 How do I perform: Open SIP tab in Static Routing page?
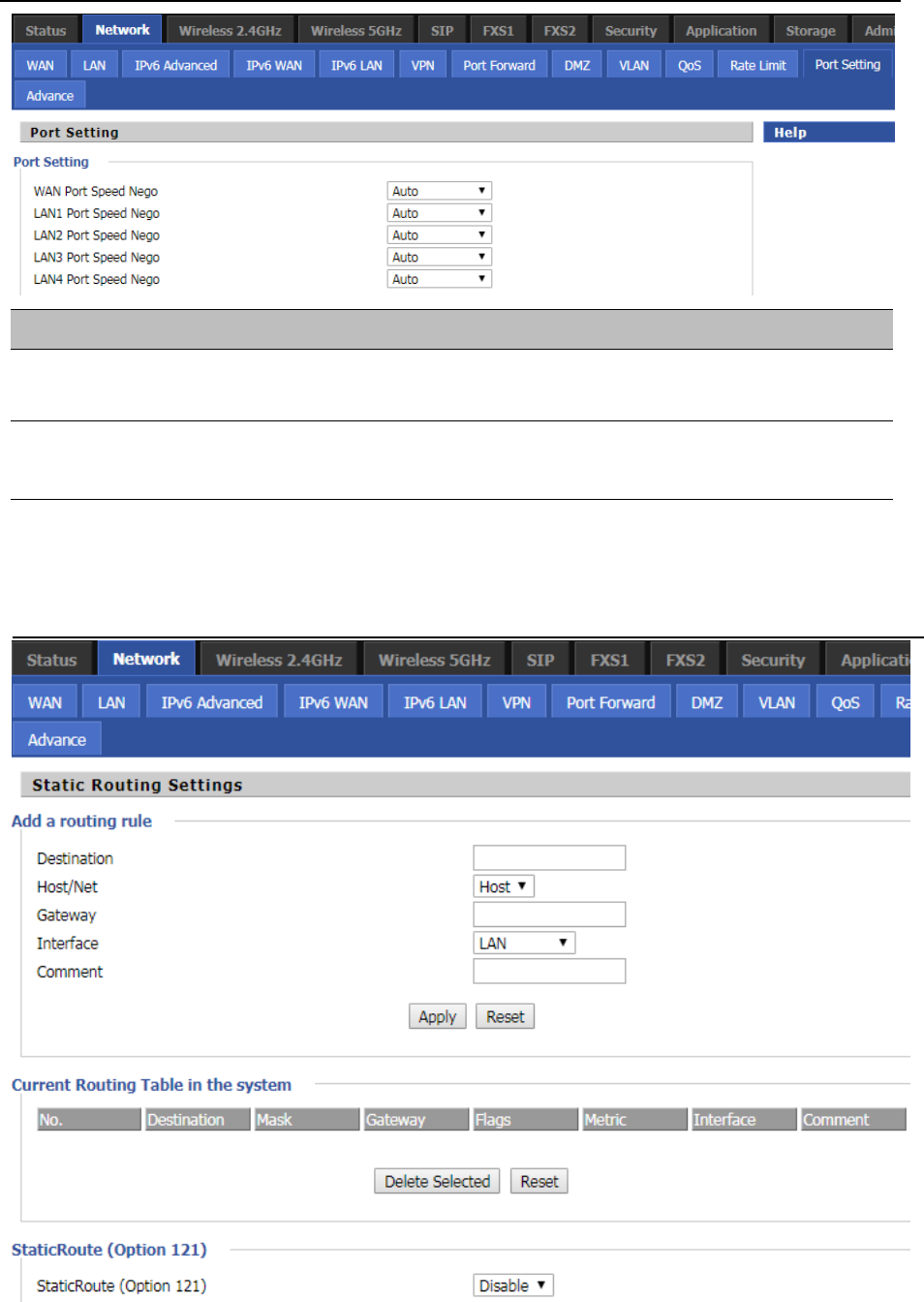pos(540,660)
